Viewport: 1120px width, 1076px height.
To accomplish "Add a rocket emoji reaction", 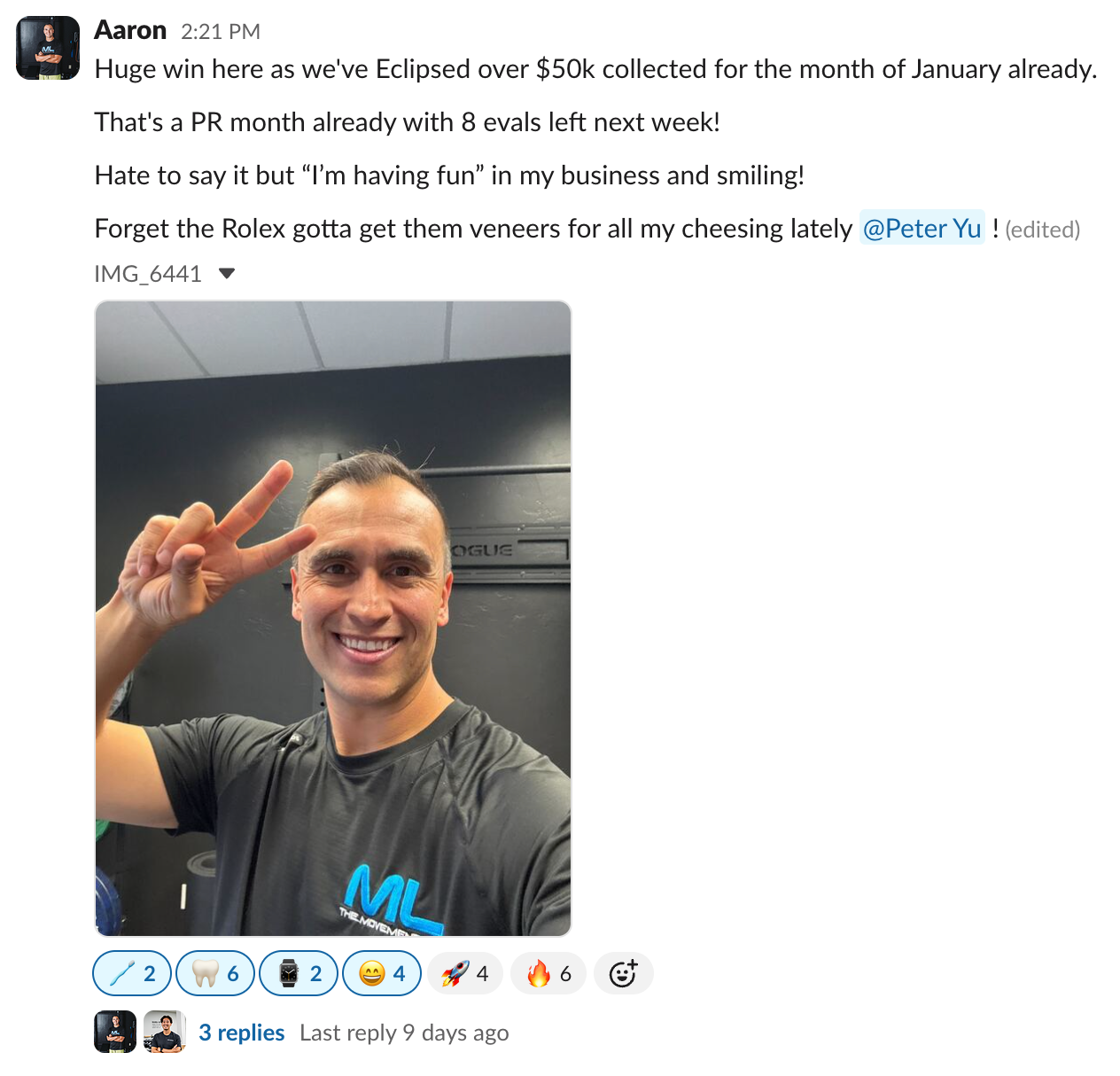I will tap(465, 973).
